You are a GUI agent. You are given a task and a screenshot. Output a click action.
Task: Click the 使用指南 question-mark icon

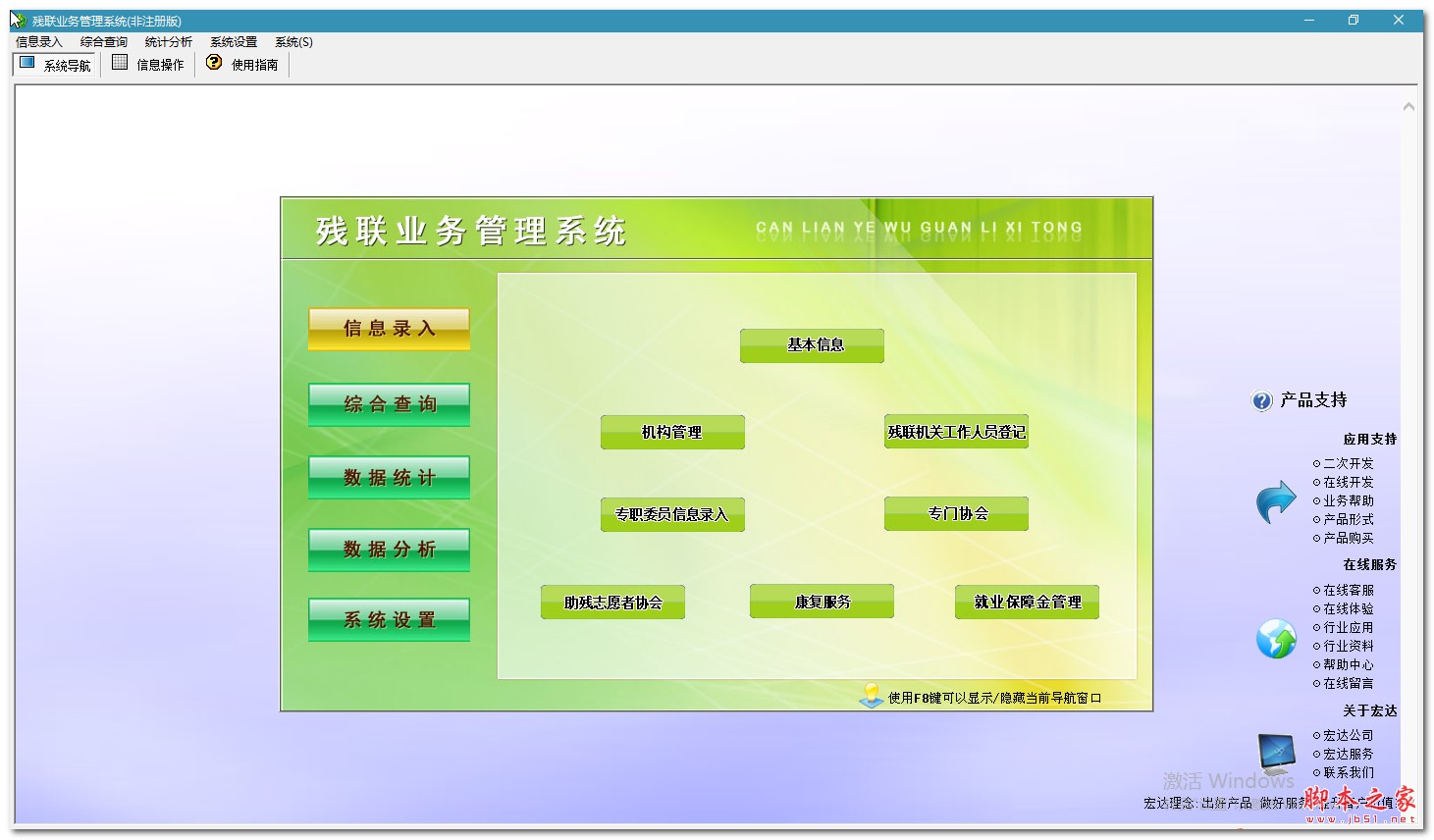[x=214, y=63]
